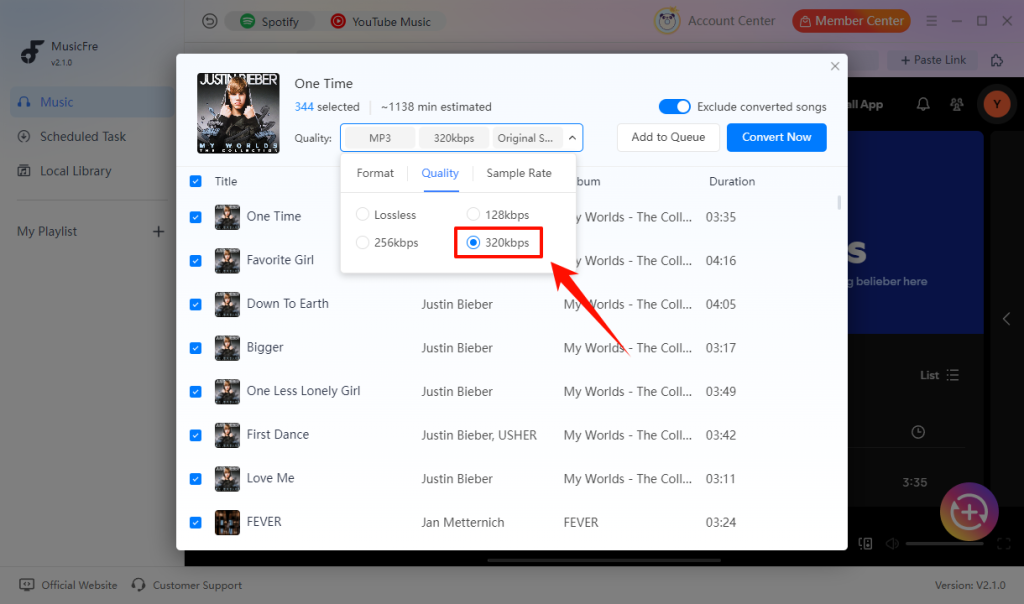This screenshot has height=604, width=1024.
Task: Toggle the select-all Title checkbox
Action: pyautogui.click(x=195, y=182)
